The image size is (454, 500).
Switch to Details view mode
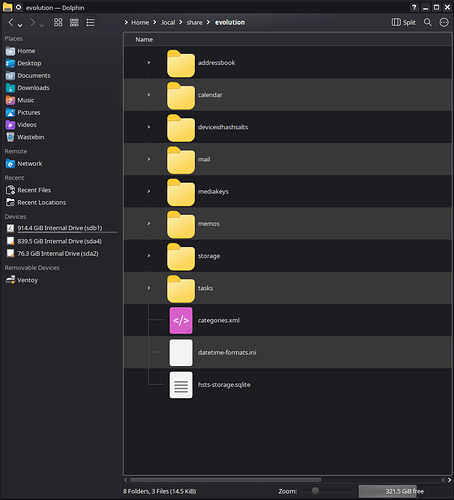tap(90, 22)
